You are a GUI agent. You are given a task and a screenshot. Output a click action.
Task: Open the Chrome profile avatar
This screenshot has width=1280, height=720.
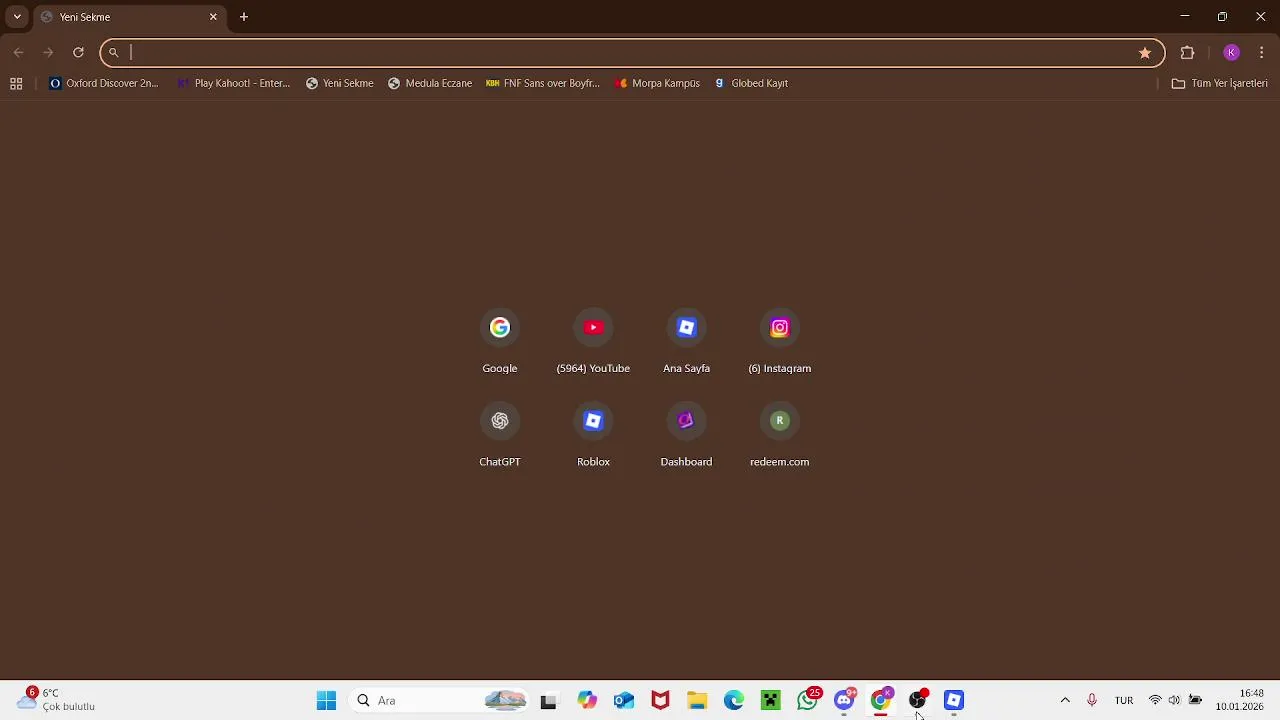tap(1232, 53)
